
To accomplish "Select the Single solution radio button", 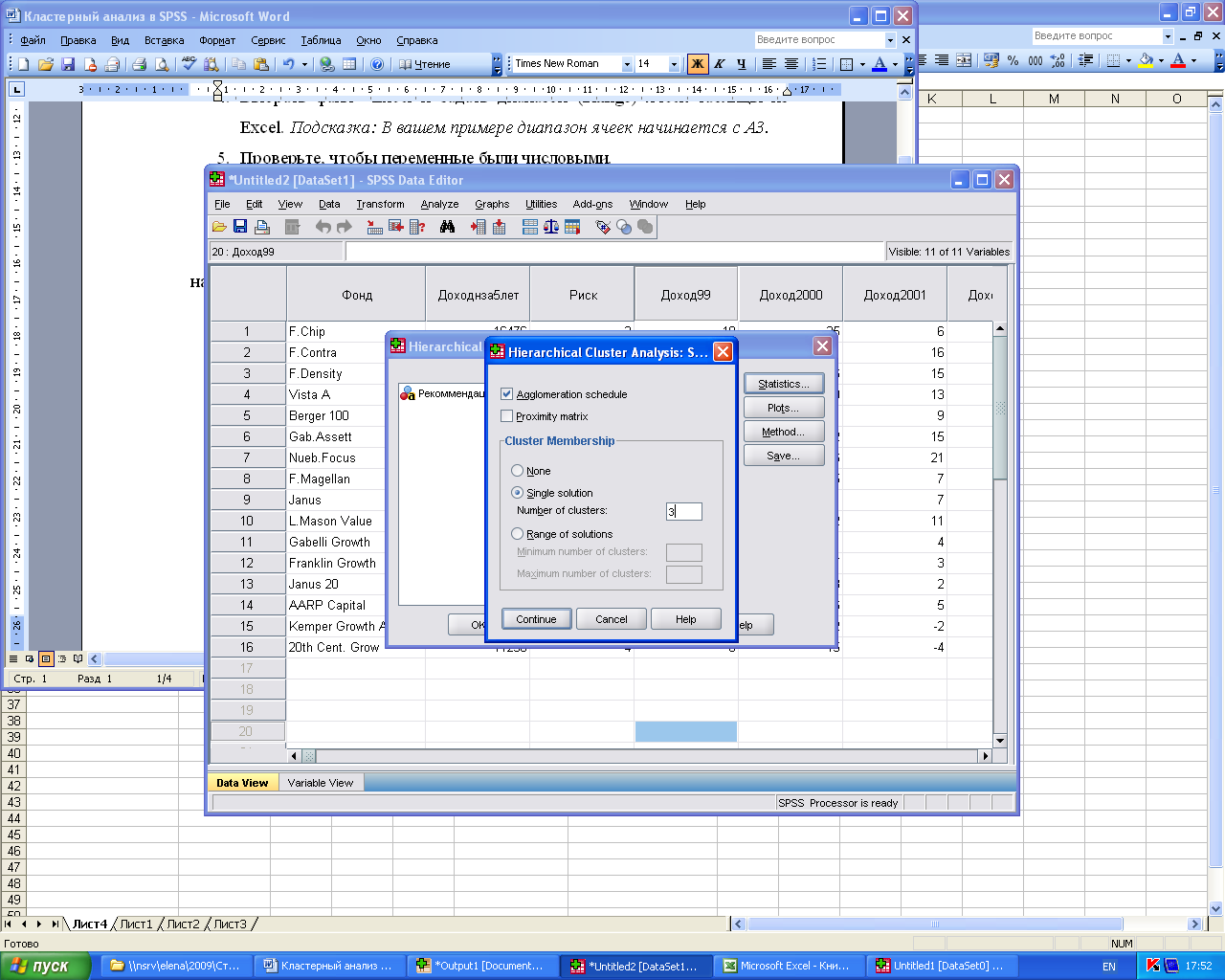I will pyautogui.click(x=518, y=493).
